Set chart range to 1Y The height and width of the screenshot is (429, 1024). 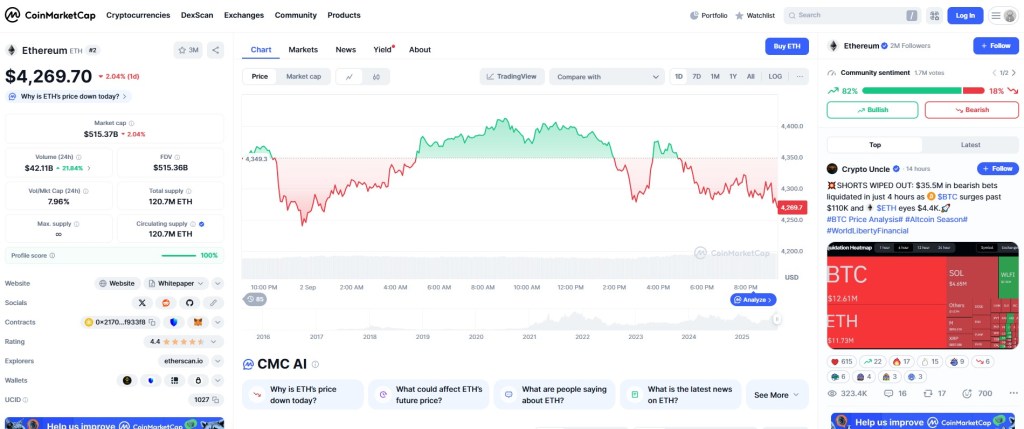coord(733,76)
